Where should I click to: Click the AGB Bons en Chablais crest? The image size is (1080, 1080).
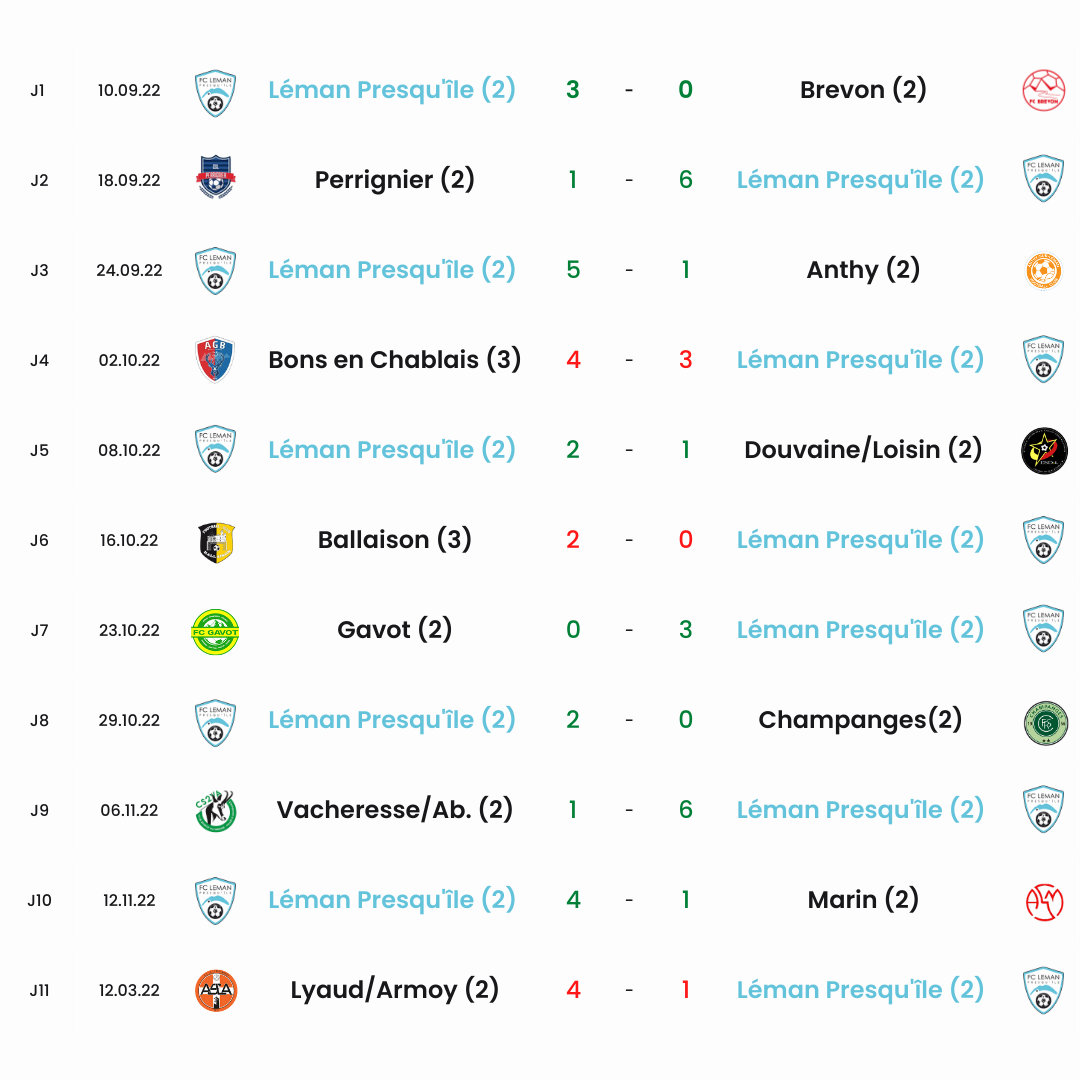click(x=216, y=360)
